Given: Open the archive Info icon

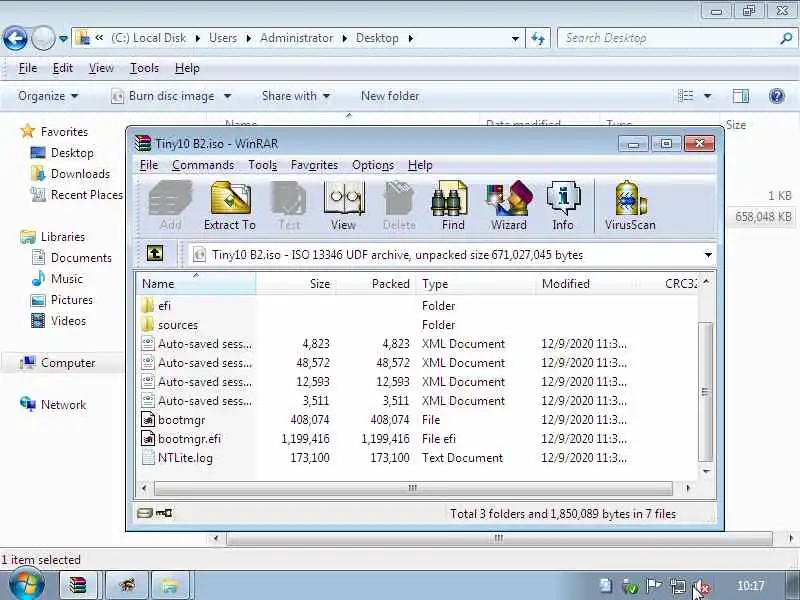Looking at the screenshot, I should click(563, 206).
